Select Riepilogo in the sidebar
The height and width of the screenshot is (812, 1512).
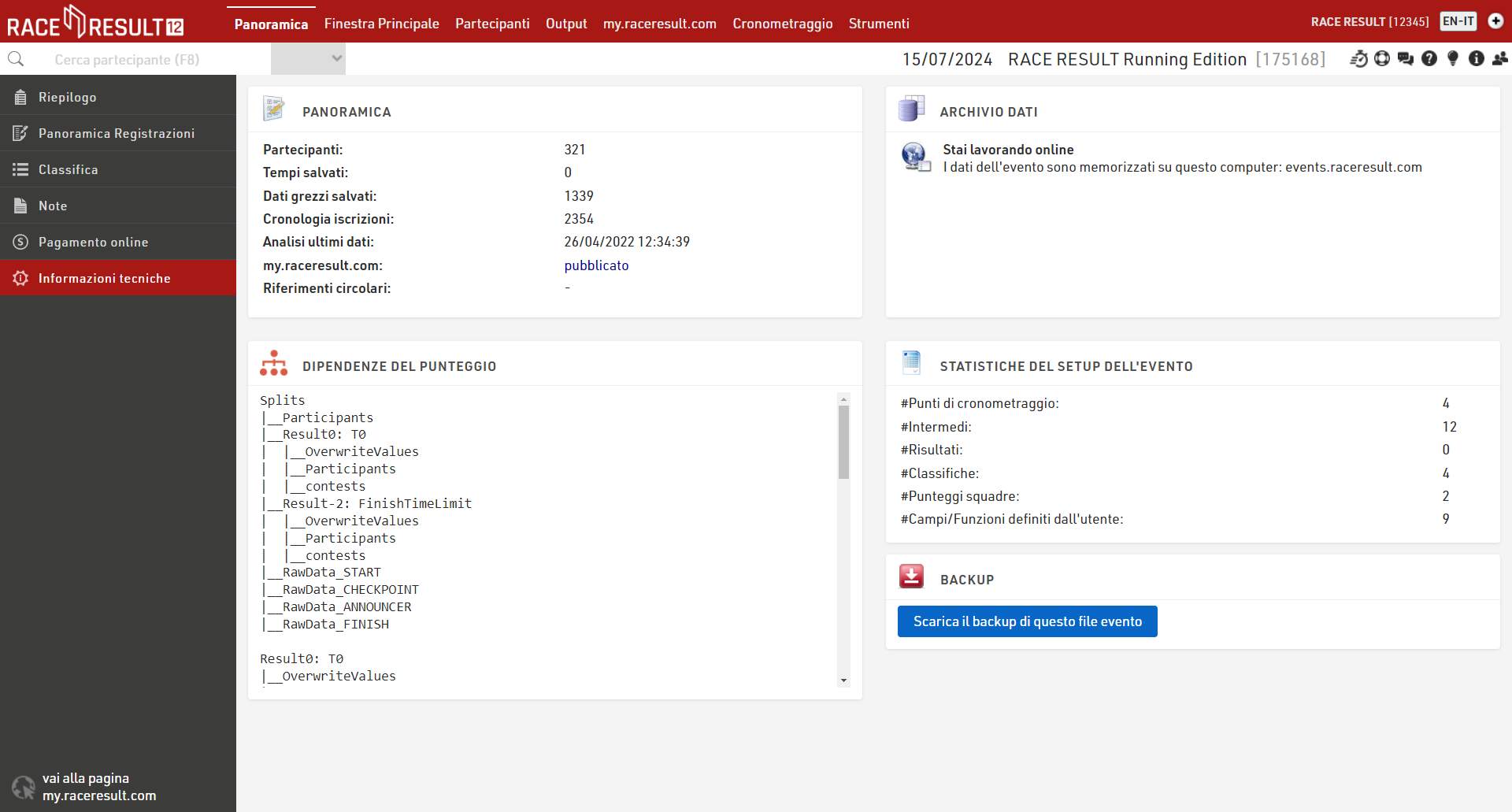pos(118,97)
